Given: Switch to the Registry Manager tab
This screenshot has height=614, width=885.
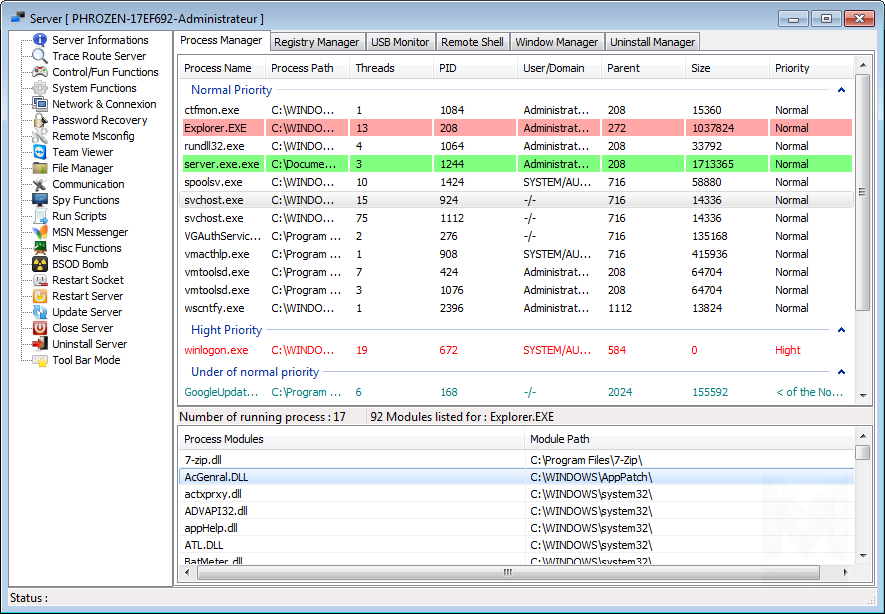Looking at the screenshot, I should coord(317,42).
